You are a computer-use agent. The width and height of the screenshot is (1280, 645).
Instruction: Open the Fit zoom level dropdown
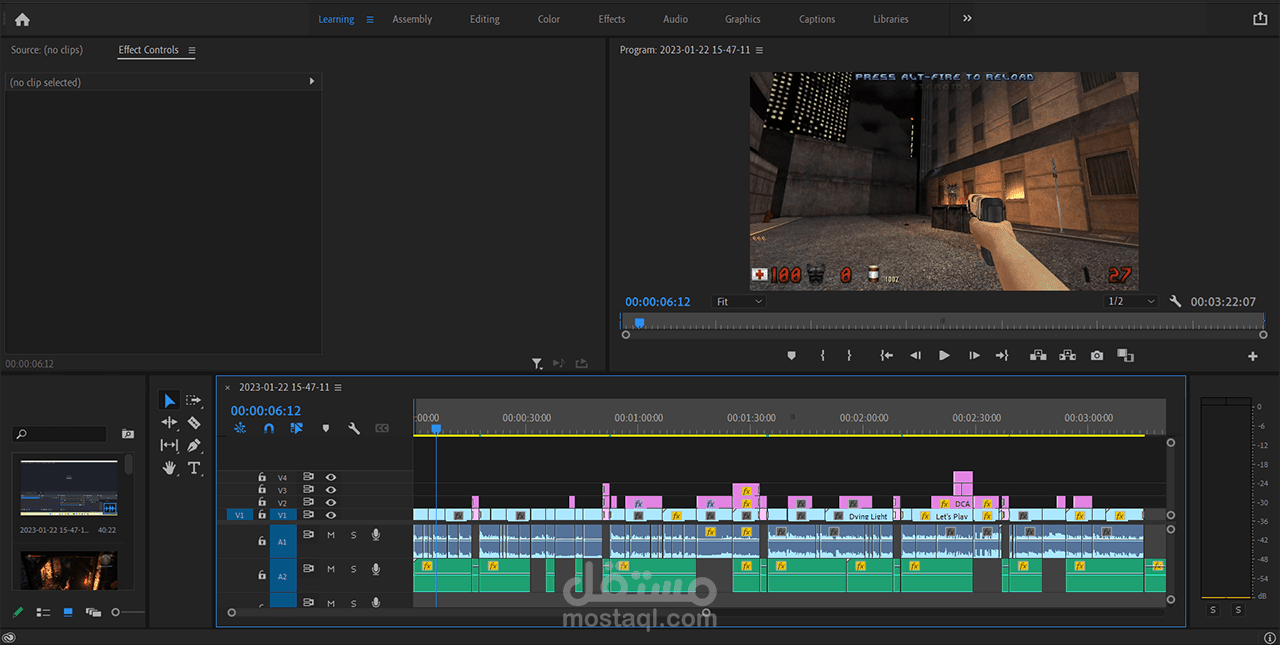click(x=739, y=301)
